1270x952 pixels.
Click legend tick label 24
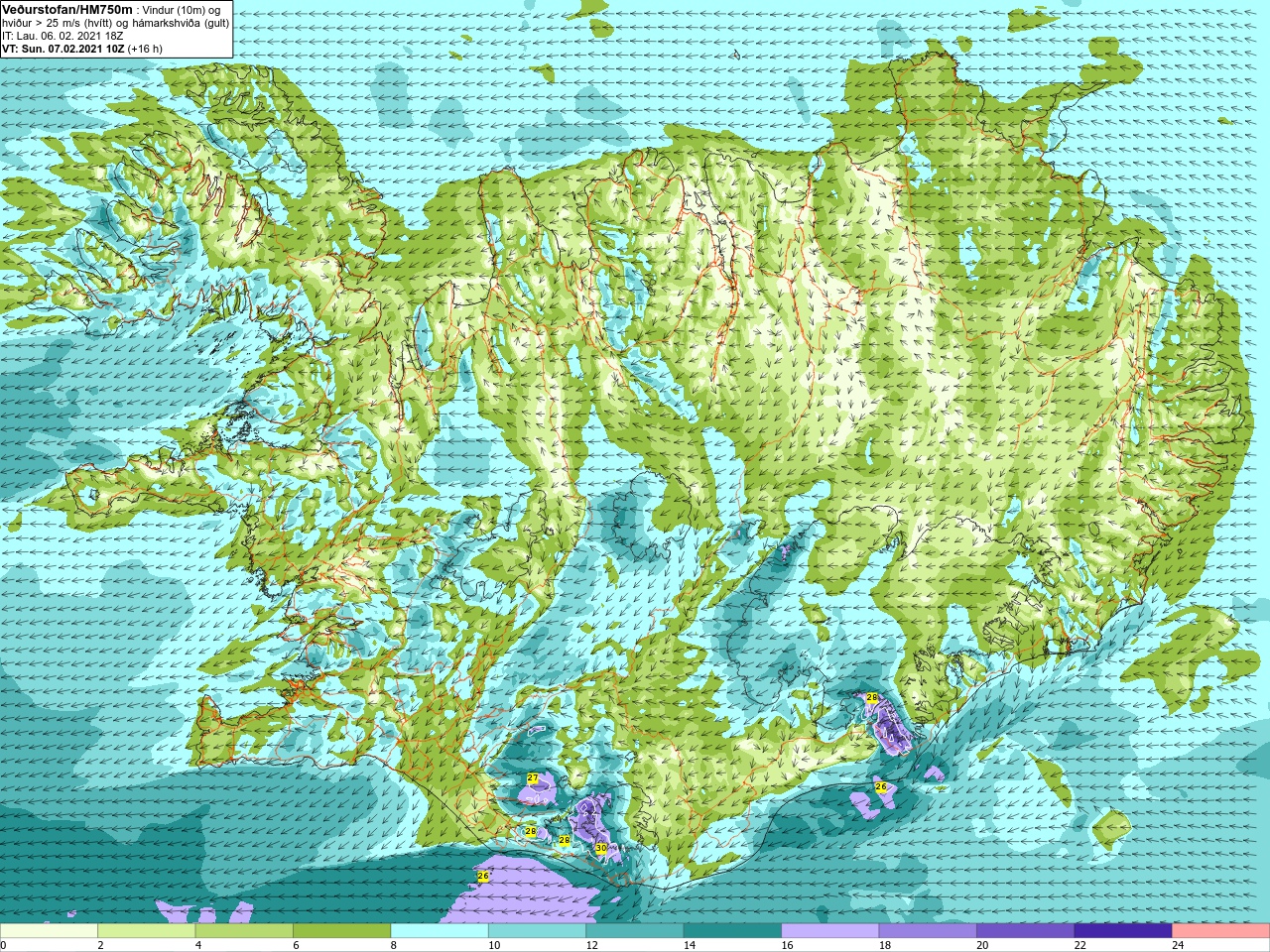(x=1178, y=945)
